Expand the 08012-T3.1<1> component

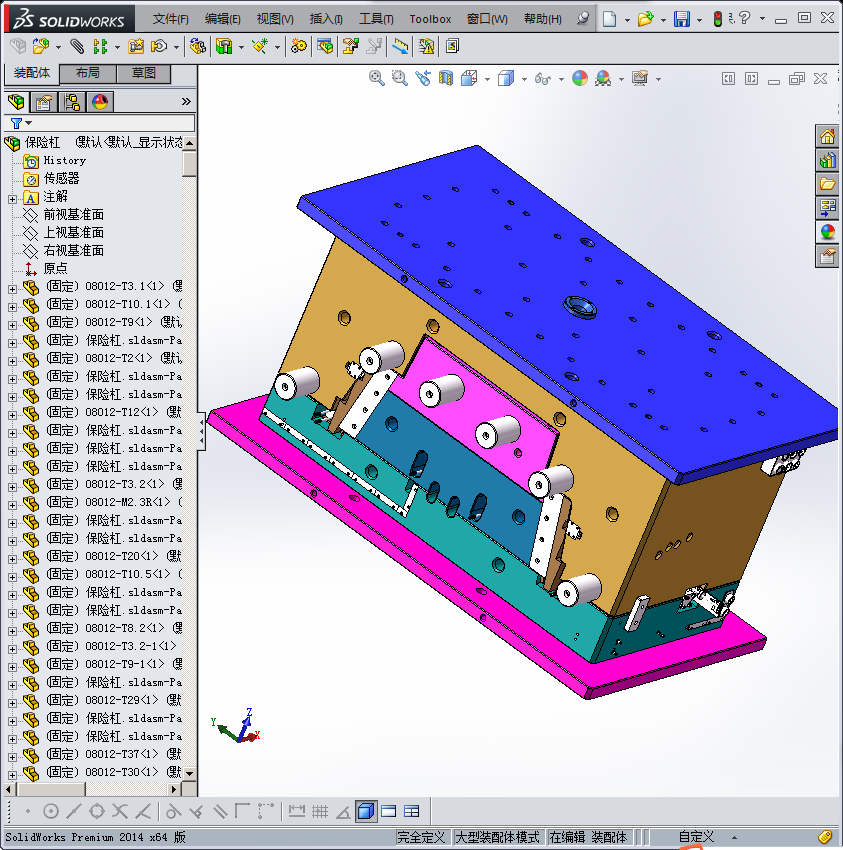[x=12, y=289]
